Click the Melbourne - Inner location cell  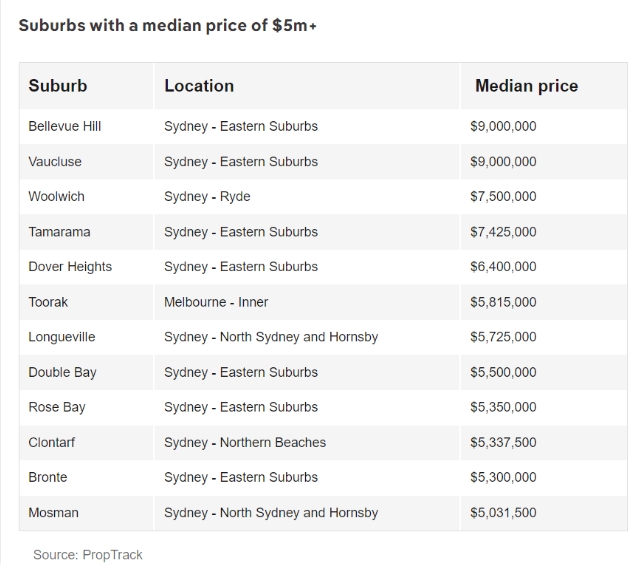[x=307, y=302]
